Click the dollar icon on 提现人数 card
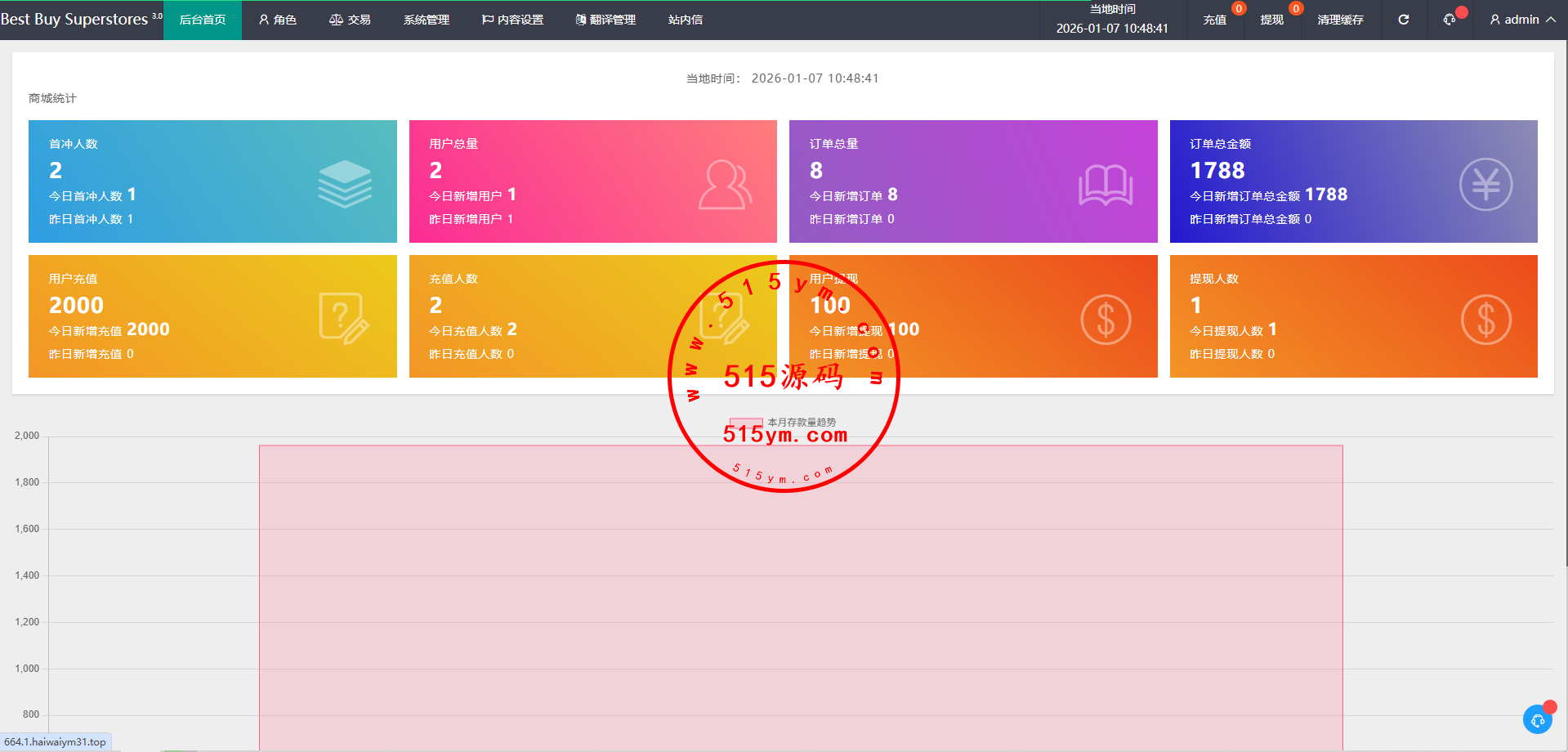Screen dimensions: 1568x752 coord(1485,320)
